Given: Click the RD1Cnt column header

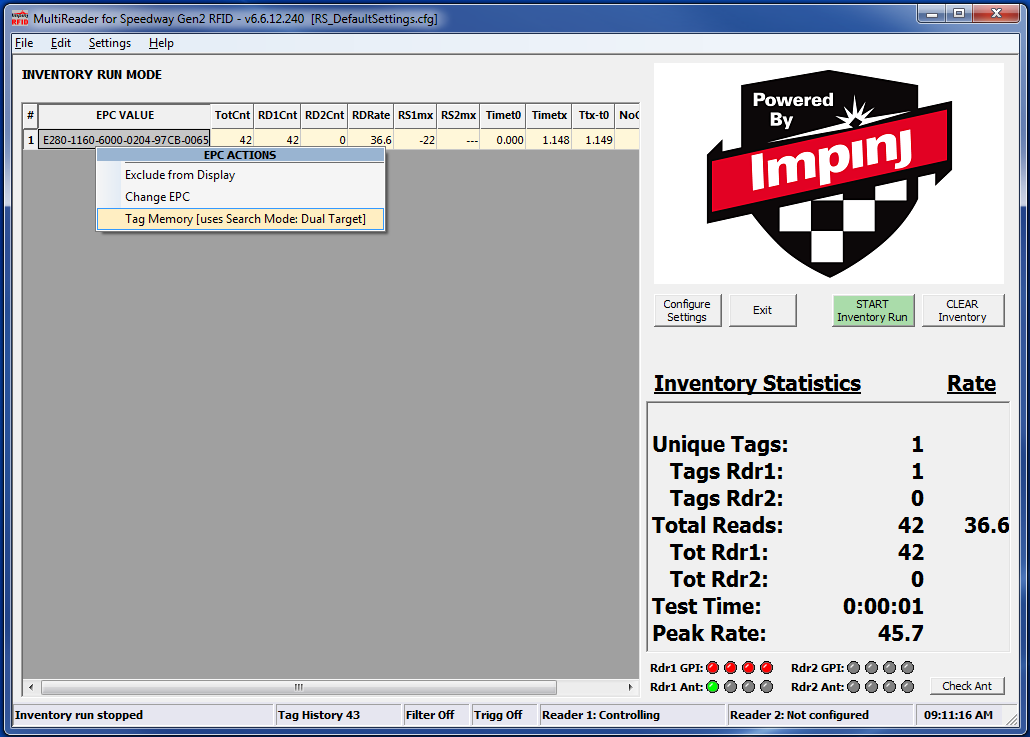Looking at the screenshot, I should [277, 116].
